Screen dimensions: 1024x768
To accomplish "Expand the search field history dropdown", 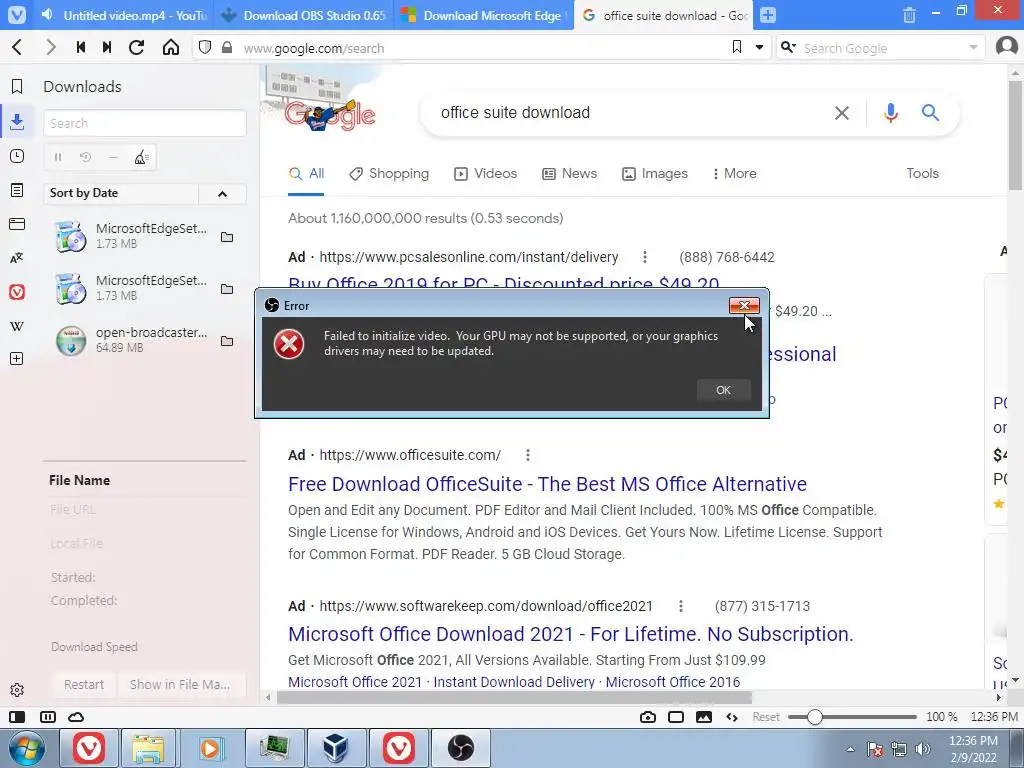I will coord(973,48).
